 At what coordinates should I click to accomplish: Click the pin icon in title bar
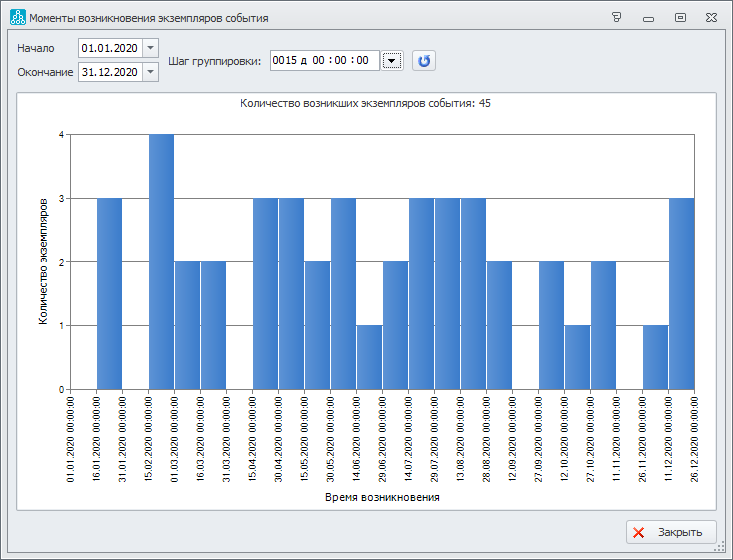(x=617, y=18)
